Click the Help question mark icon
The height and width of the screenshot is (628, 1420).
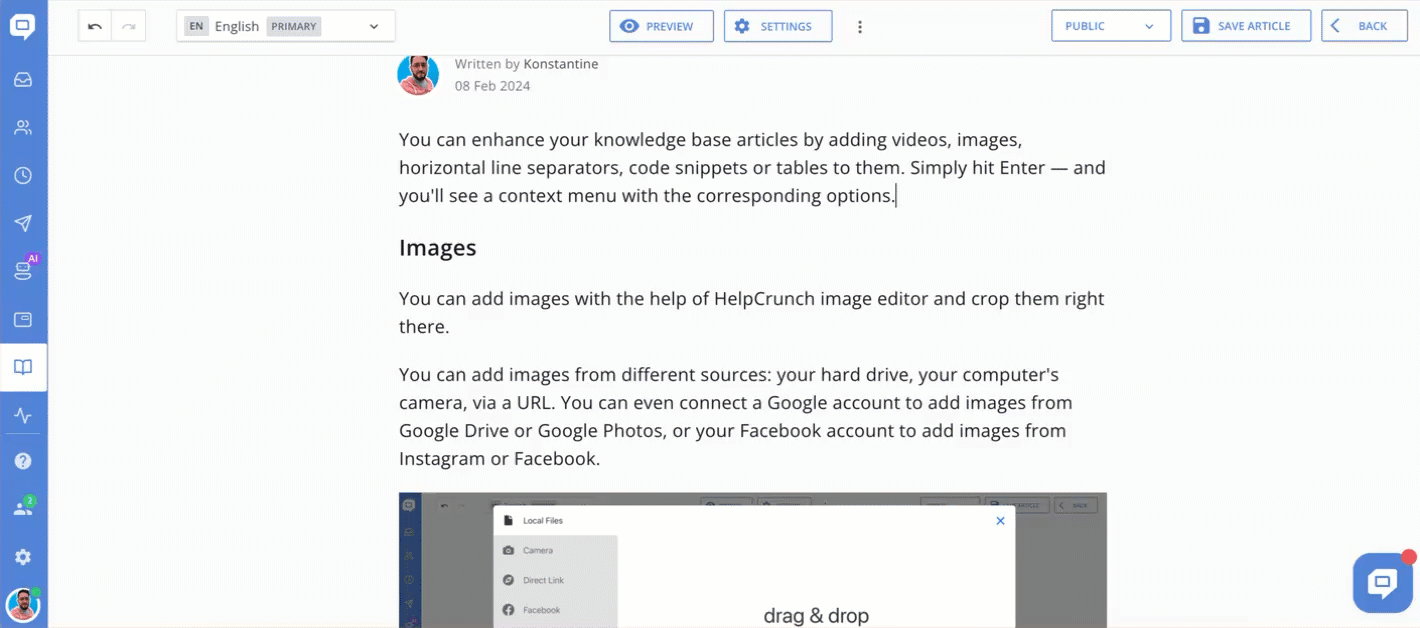(23, 461)
